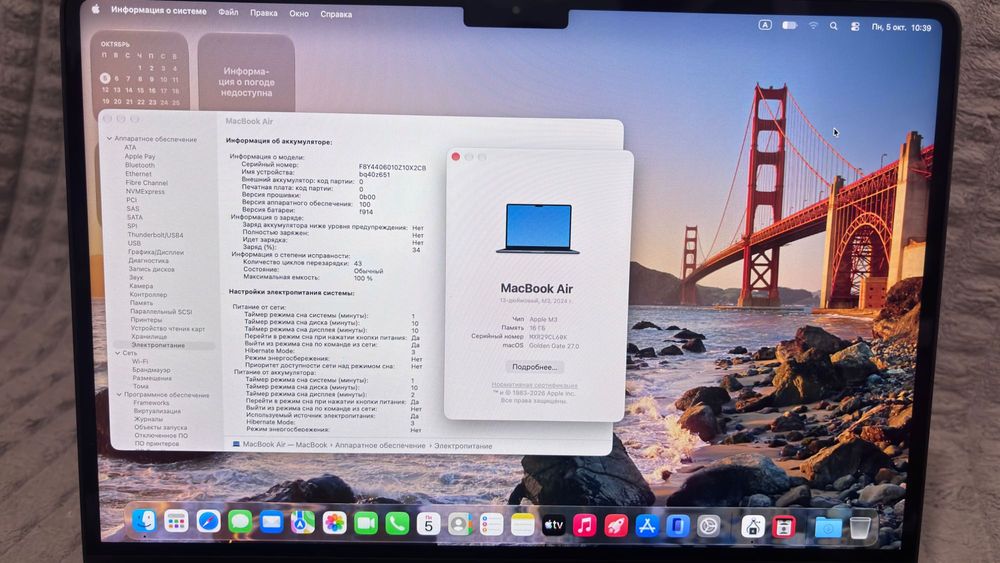
Task: Select Frameworks under Программное обеспечение
Action: click(151, 403)
